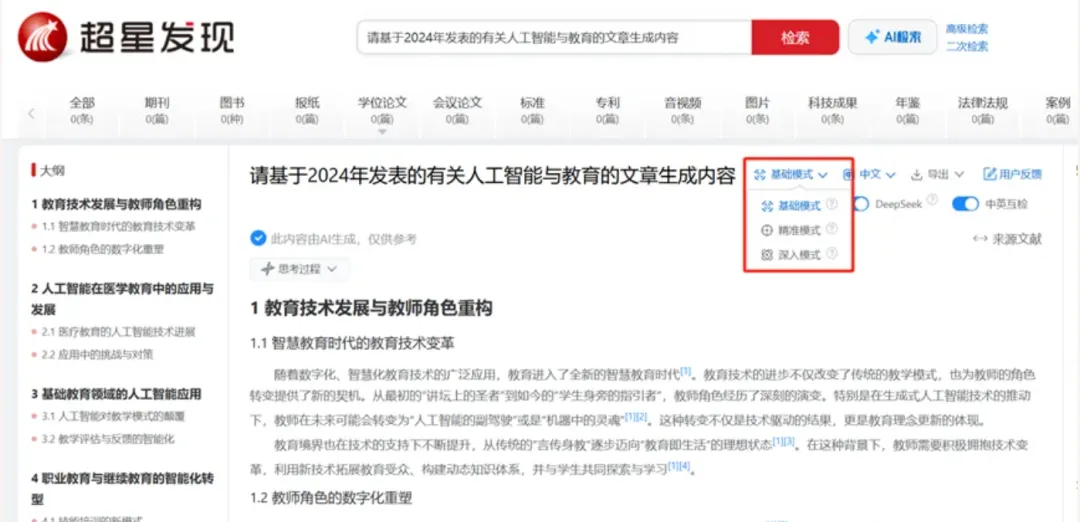Toggle the 中英互检 switch

point(966,204)
